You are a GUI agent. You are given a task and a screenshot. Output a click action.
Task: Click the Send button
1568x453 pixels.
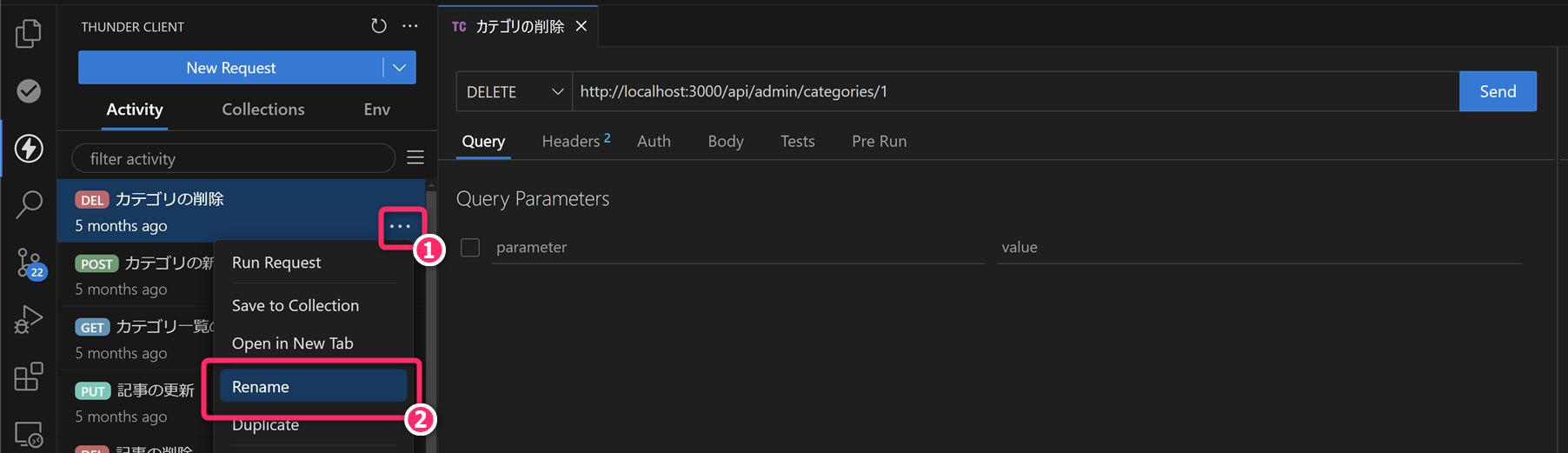click(1497, 91)
